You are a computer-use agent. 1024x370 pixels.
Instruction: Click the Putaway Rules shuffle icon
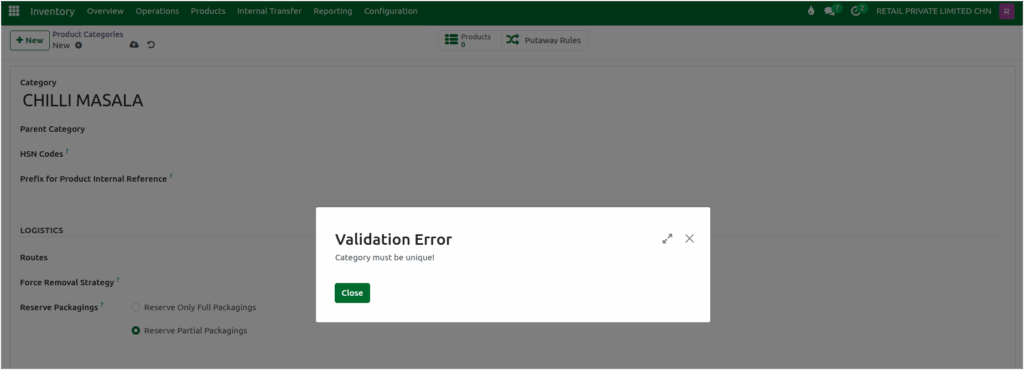point(513,40)
